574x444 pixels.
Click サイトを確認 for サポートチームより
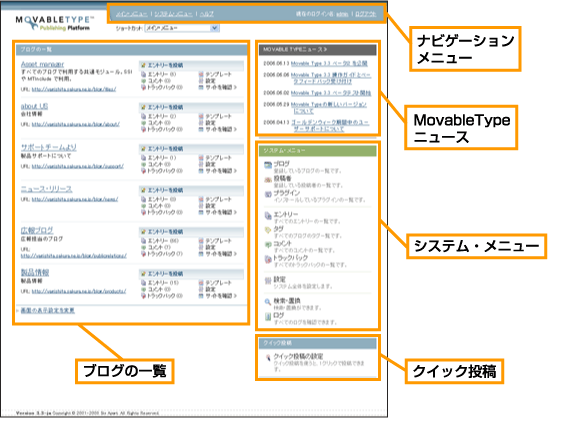coord(221,171)
